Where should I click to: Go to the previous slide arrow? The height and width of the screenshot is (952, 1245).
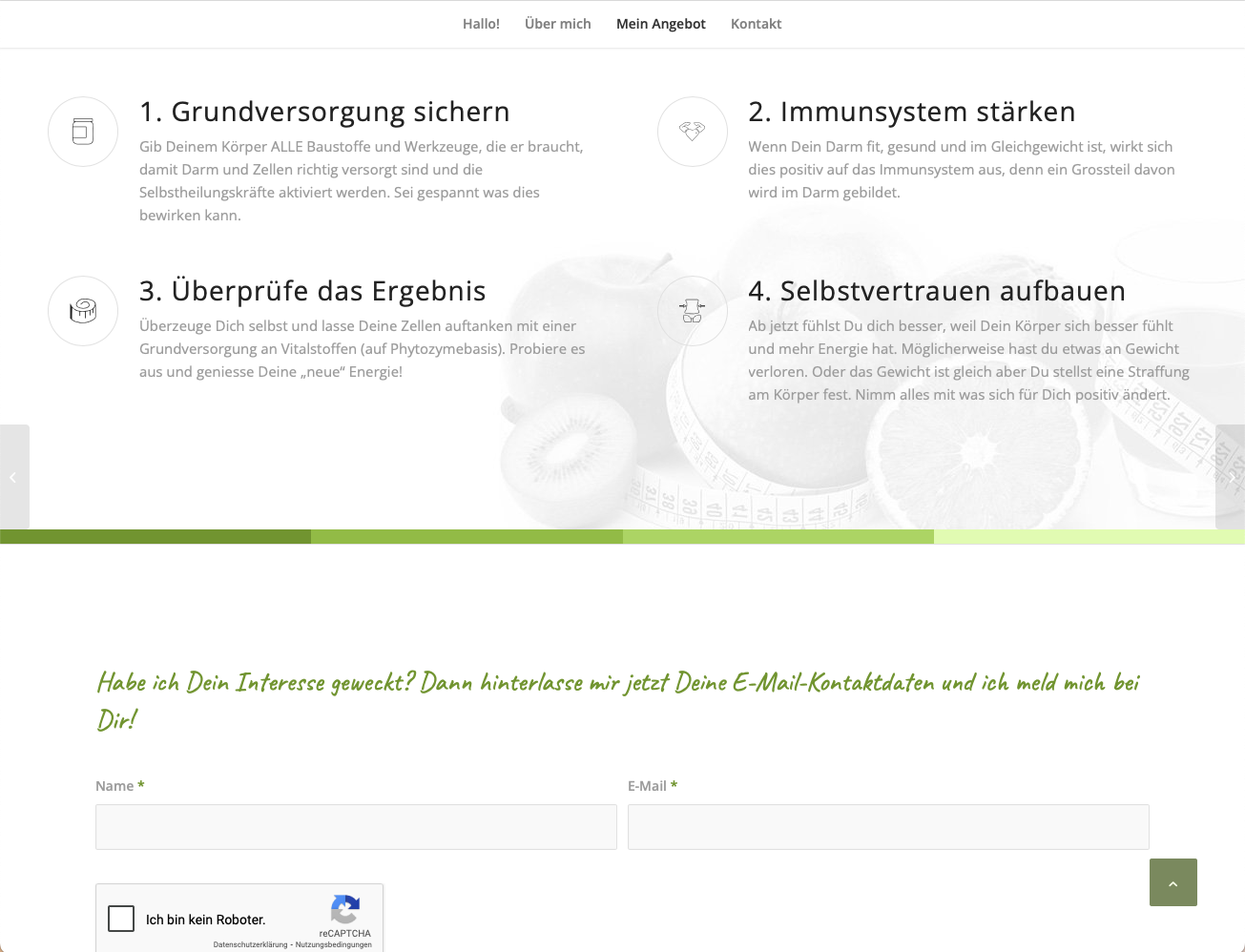pyautogui.click(x=14, y=477)
